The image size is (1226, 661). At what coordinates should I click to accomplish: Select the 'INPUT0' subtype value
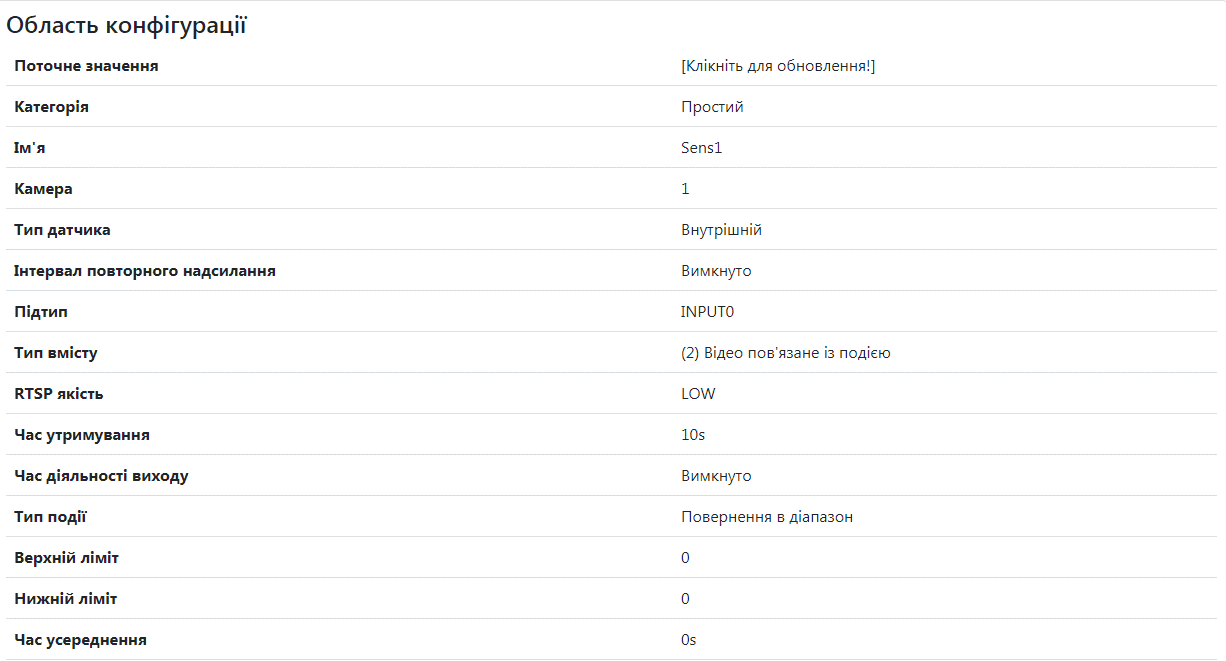708,312
